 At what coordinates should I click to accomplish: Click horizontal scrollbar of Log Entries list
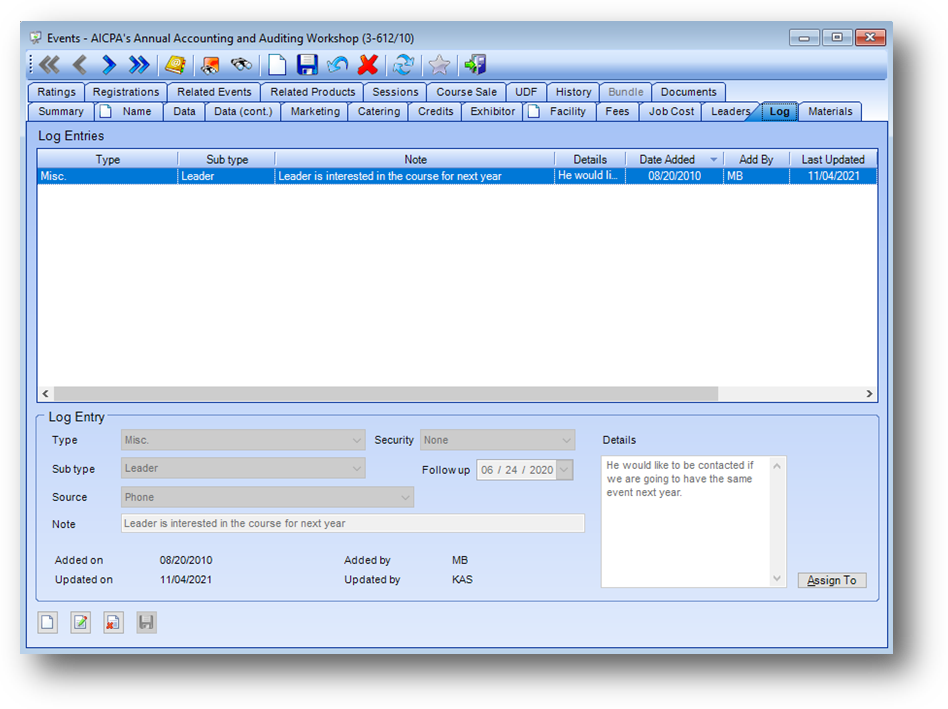[386, 393]
